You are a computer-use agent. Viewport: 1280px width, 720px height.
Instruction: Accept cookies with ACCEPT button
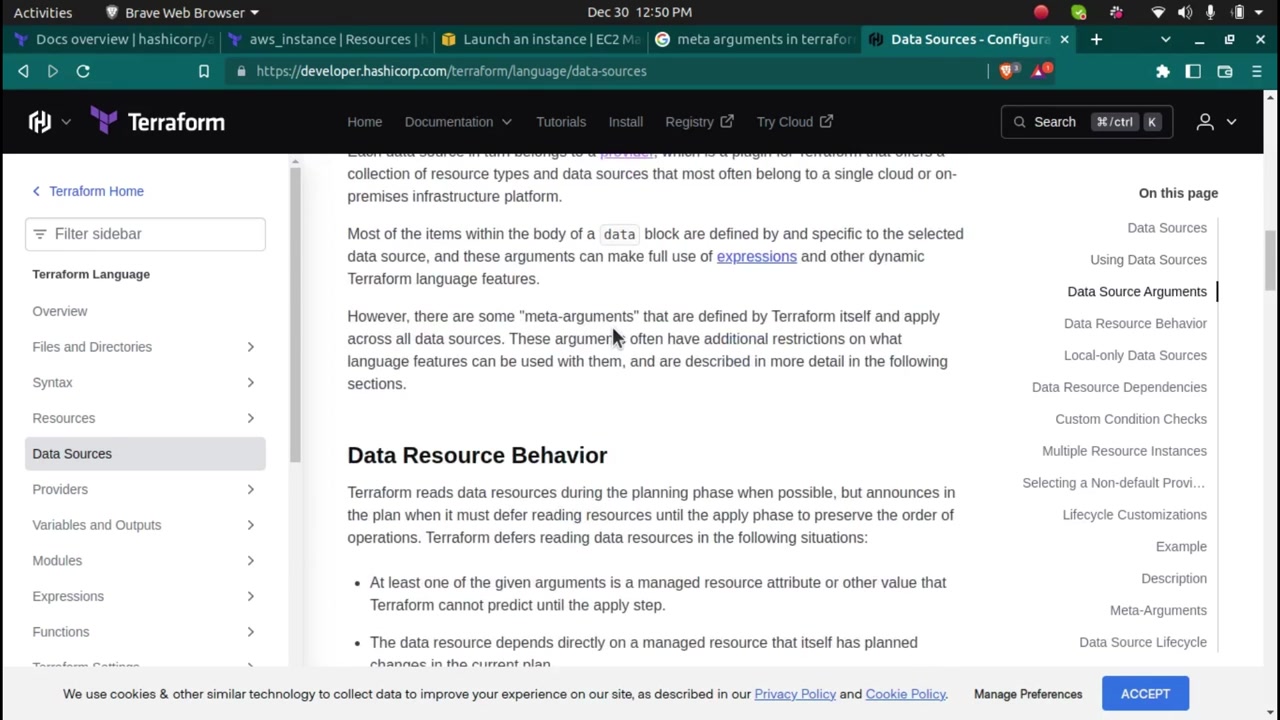tap(1145, 694)
